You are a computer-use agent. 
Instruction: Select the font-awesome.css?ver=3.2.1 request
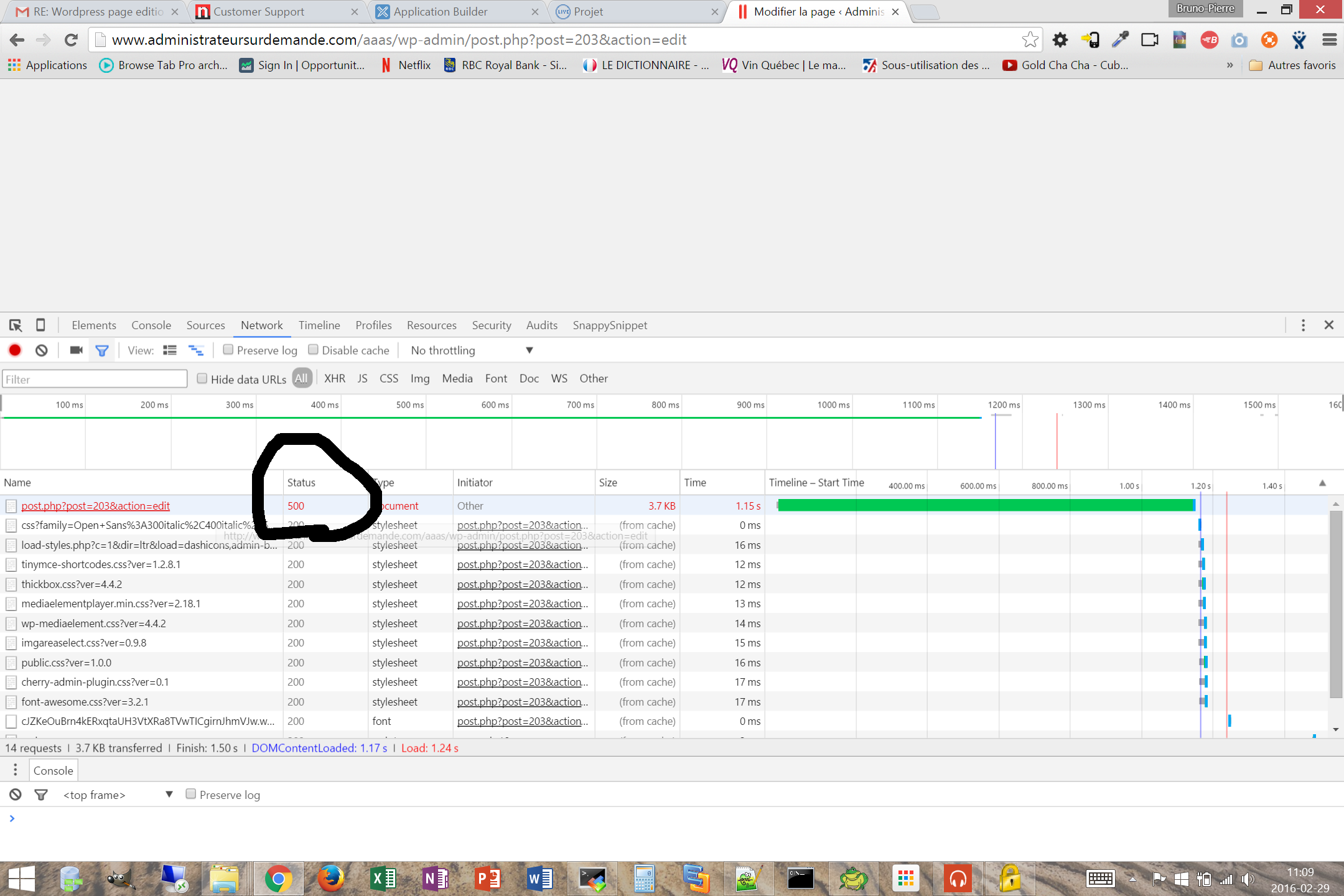point(85,702)
